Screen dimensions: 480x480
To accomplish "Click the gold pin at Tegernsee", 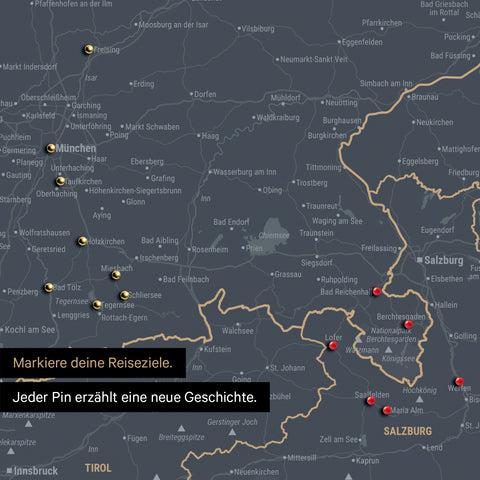I will [x=97, y=304].
